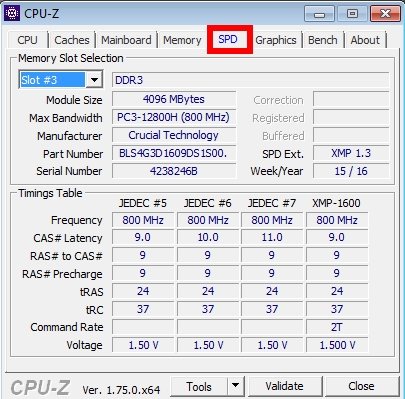The width and height of the screenshot is (405, 399).
Task: Click the Command Rate row label
Action: [x=67, y=327]
